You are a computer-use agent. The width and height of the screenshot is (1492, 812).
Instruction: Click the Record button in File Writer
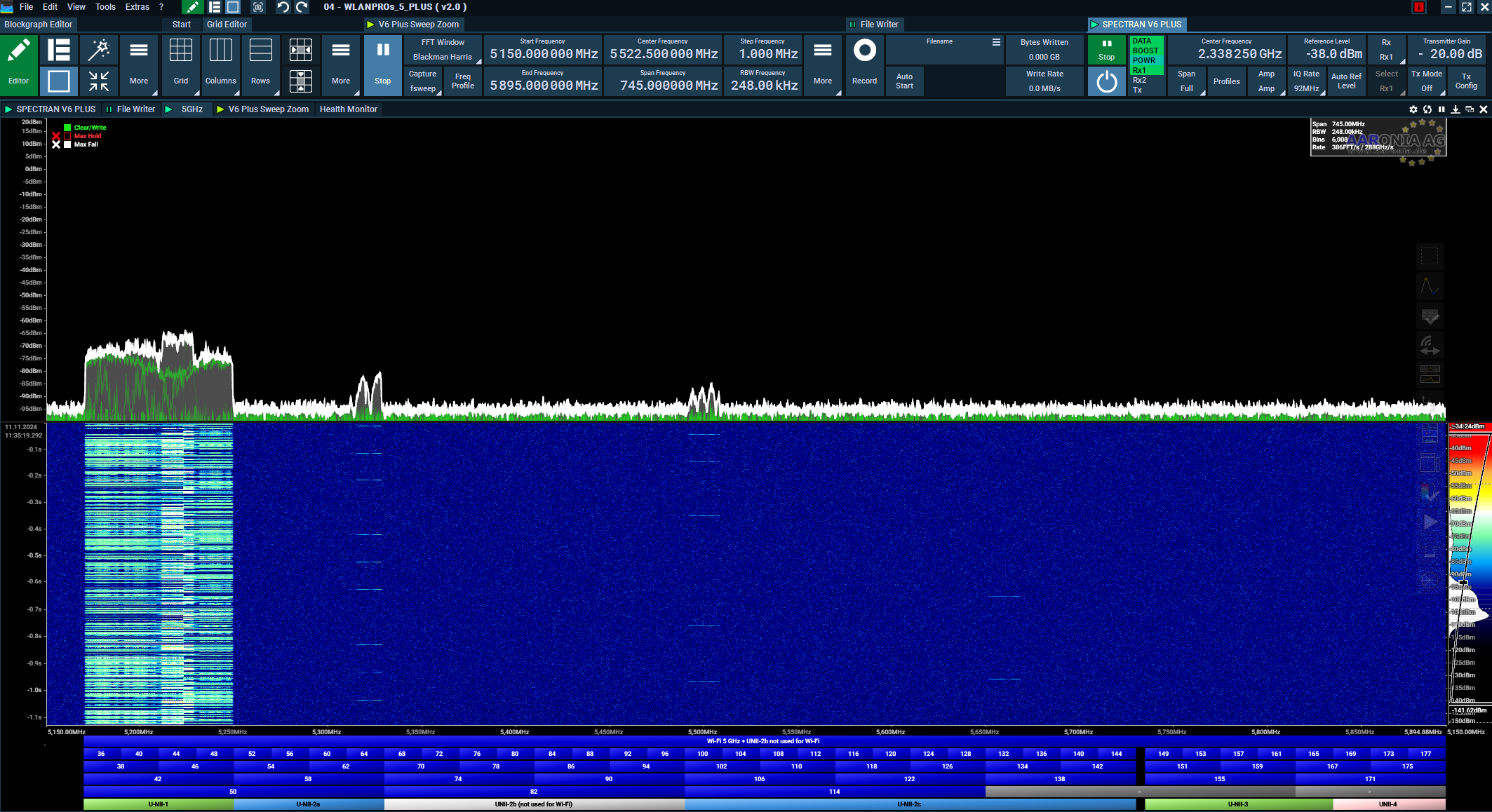pyautogui.click(x=864, y=65)
